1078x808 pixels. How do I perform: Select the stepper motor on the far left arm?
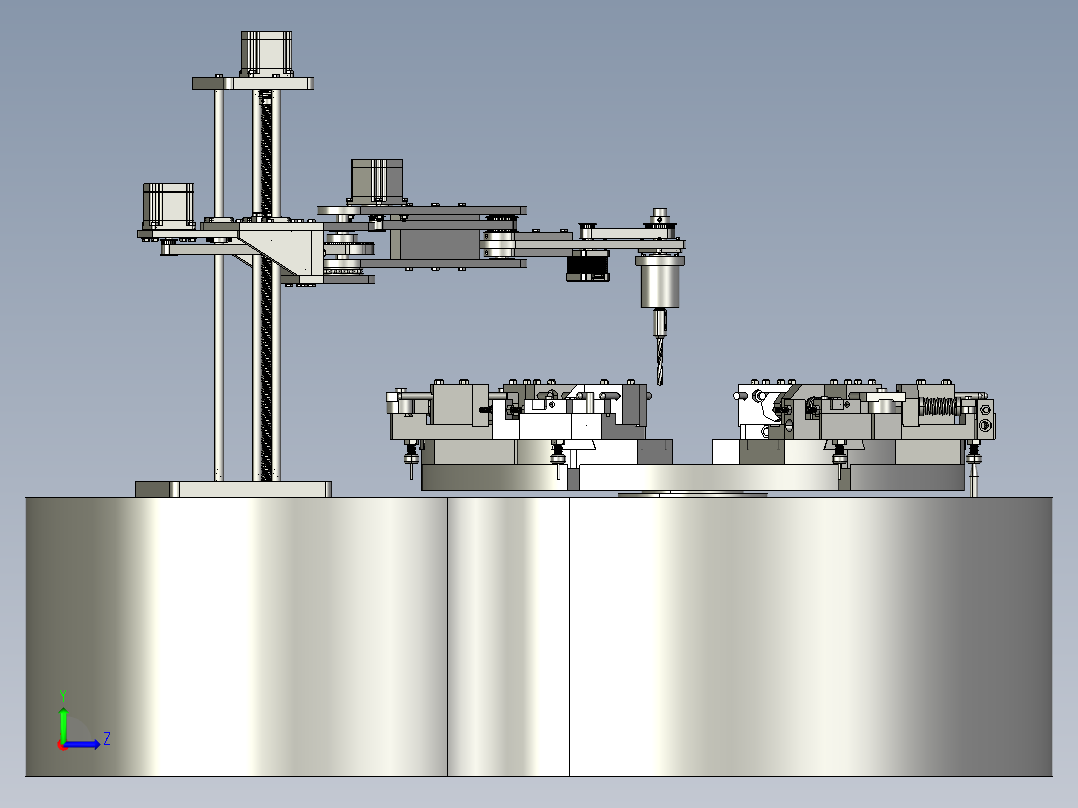pyautogui.click(x=168, y=206)
